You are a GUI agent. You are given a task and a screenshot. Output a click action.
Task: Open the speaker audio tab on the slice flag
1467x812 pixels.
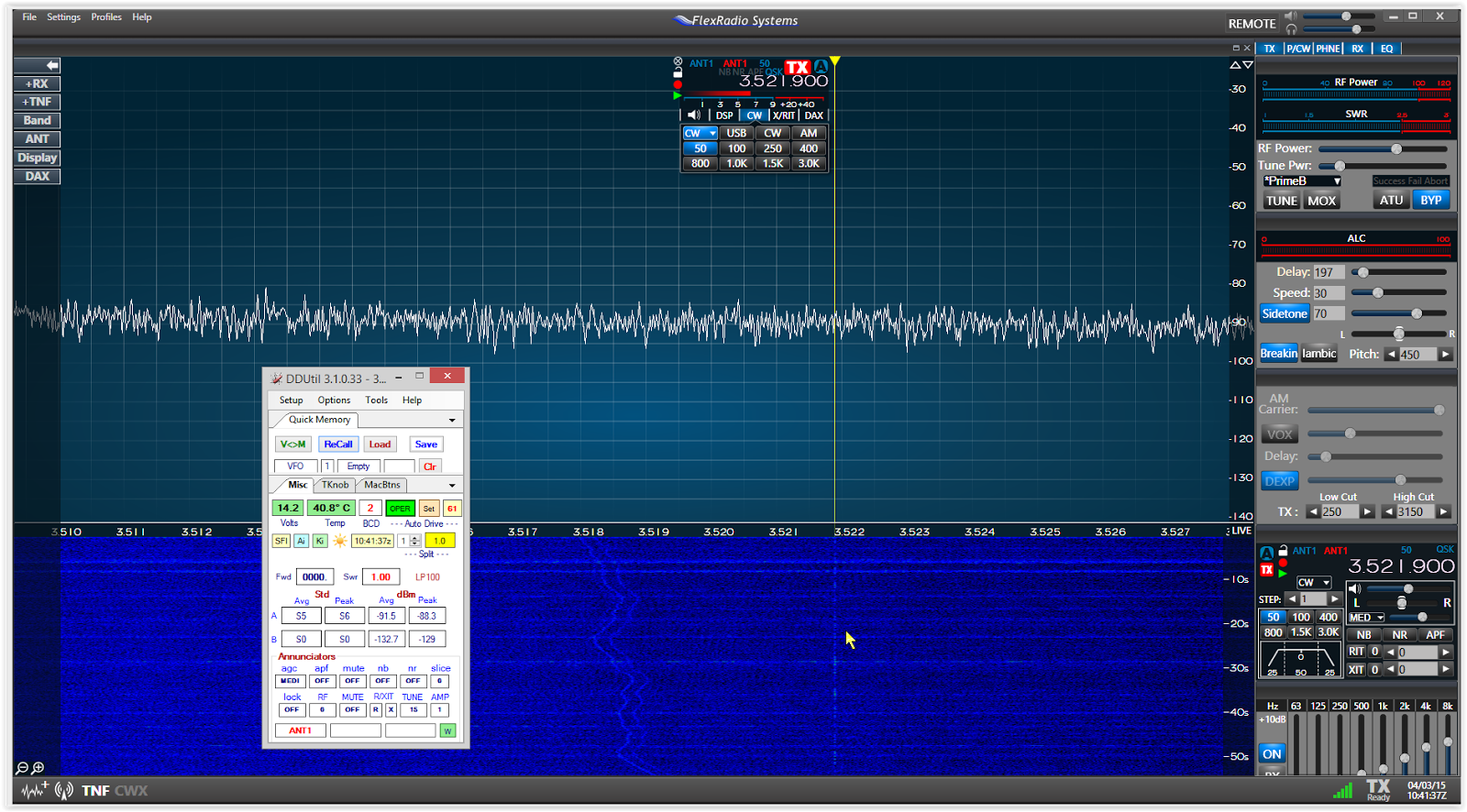click(x=694, y=115)
